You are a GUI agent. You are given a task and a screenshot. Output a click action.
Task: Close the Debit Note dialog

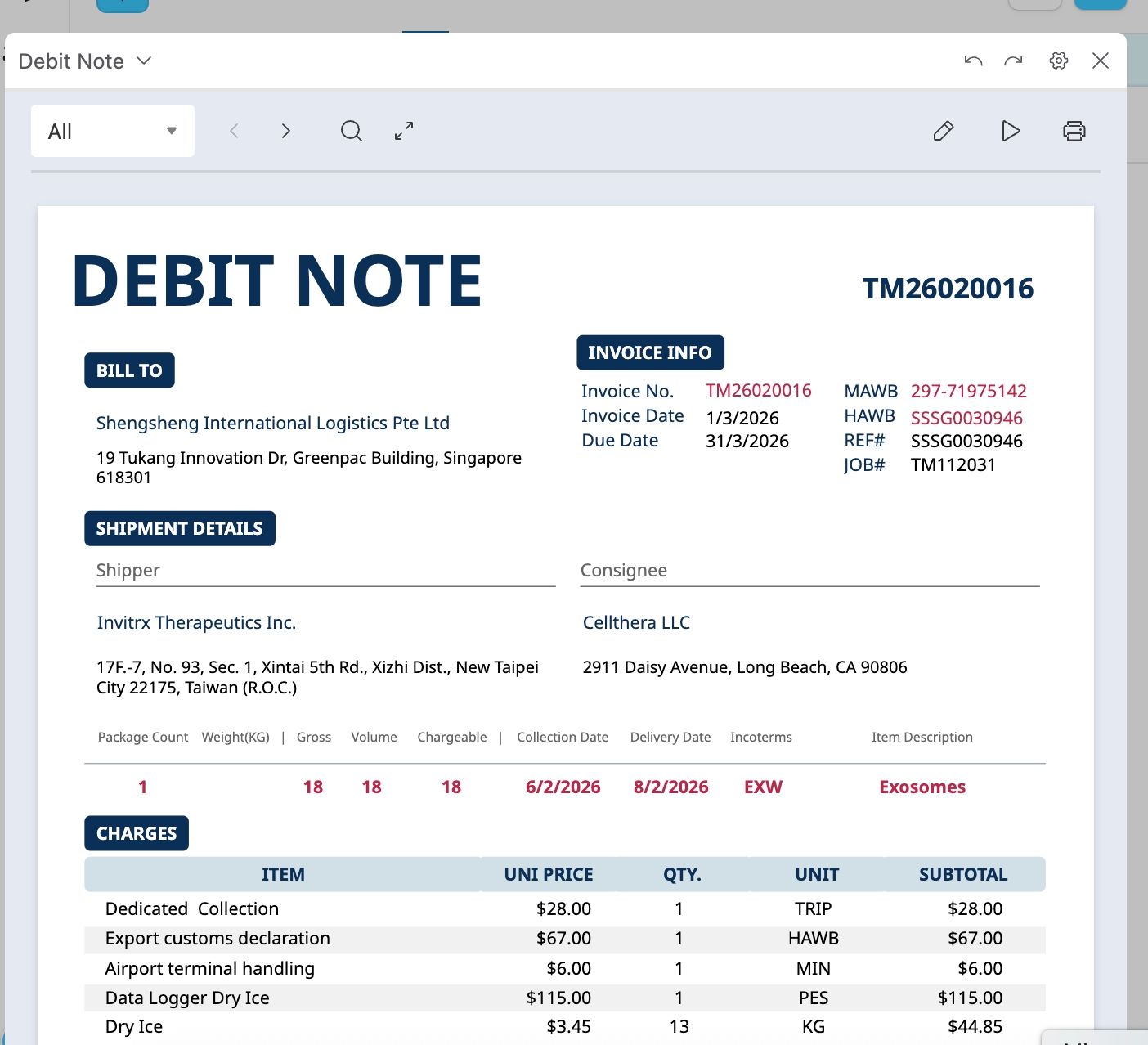(x=1101, y=61)
